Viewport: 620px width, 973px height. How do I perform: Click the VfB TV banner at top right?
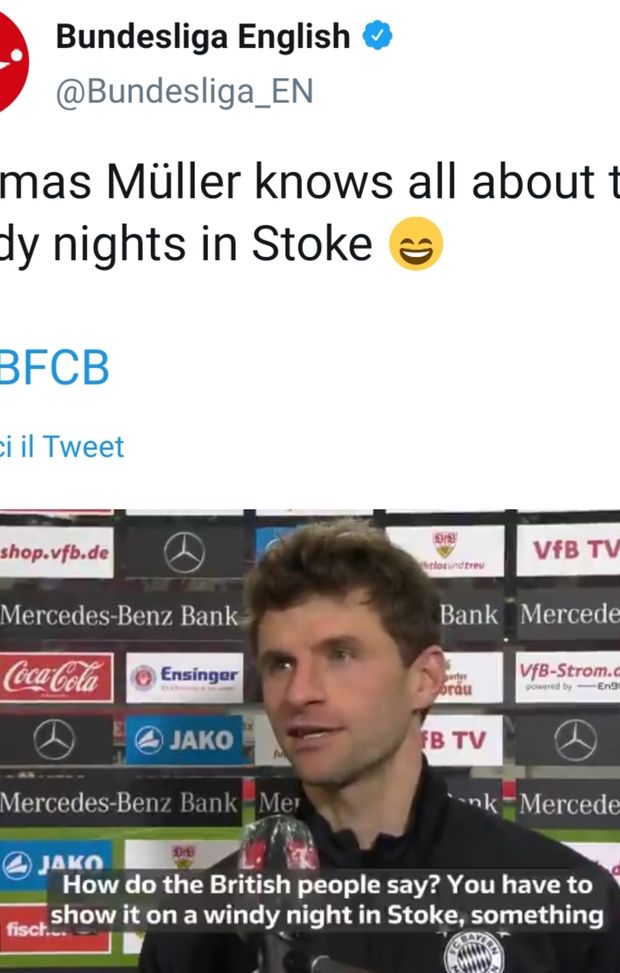(568, 550)
